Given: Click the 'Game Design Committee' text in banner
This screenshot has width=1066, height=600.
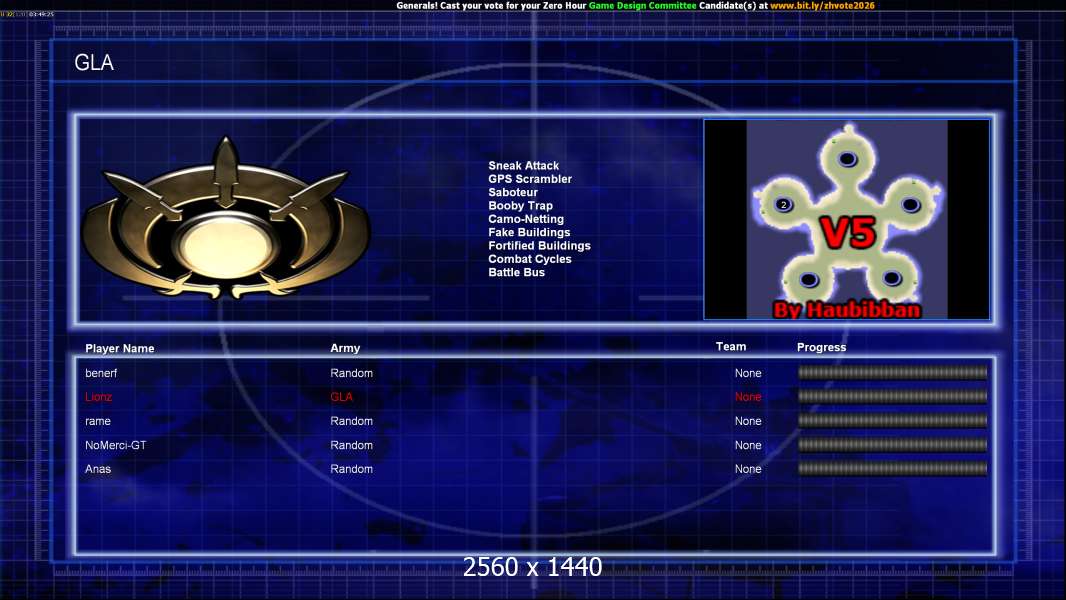Looking at the screenshot, I should coord(642,5).
